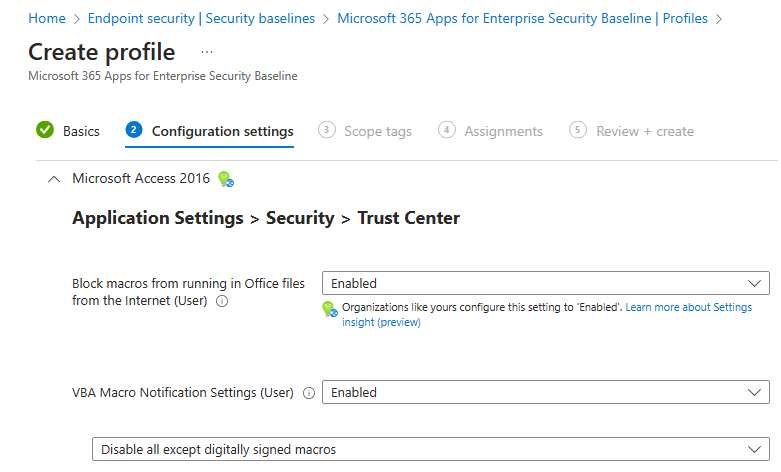Click info icon next to Block macros setting

(x=222, y=301)
